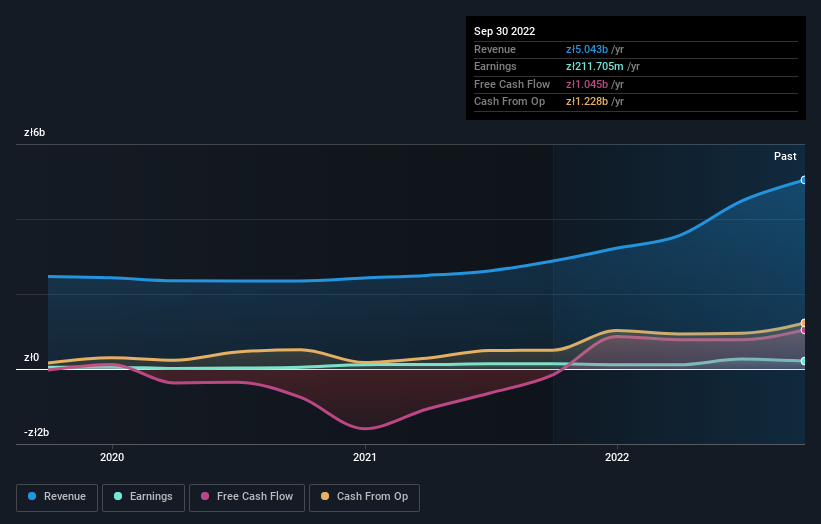Click the Revenue label in the tooltip
Screen dimensions: 821x524
(495, 49)
